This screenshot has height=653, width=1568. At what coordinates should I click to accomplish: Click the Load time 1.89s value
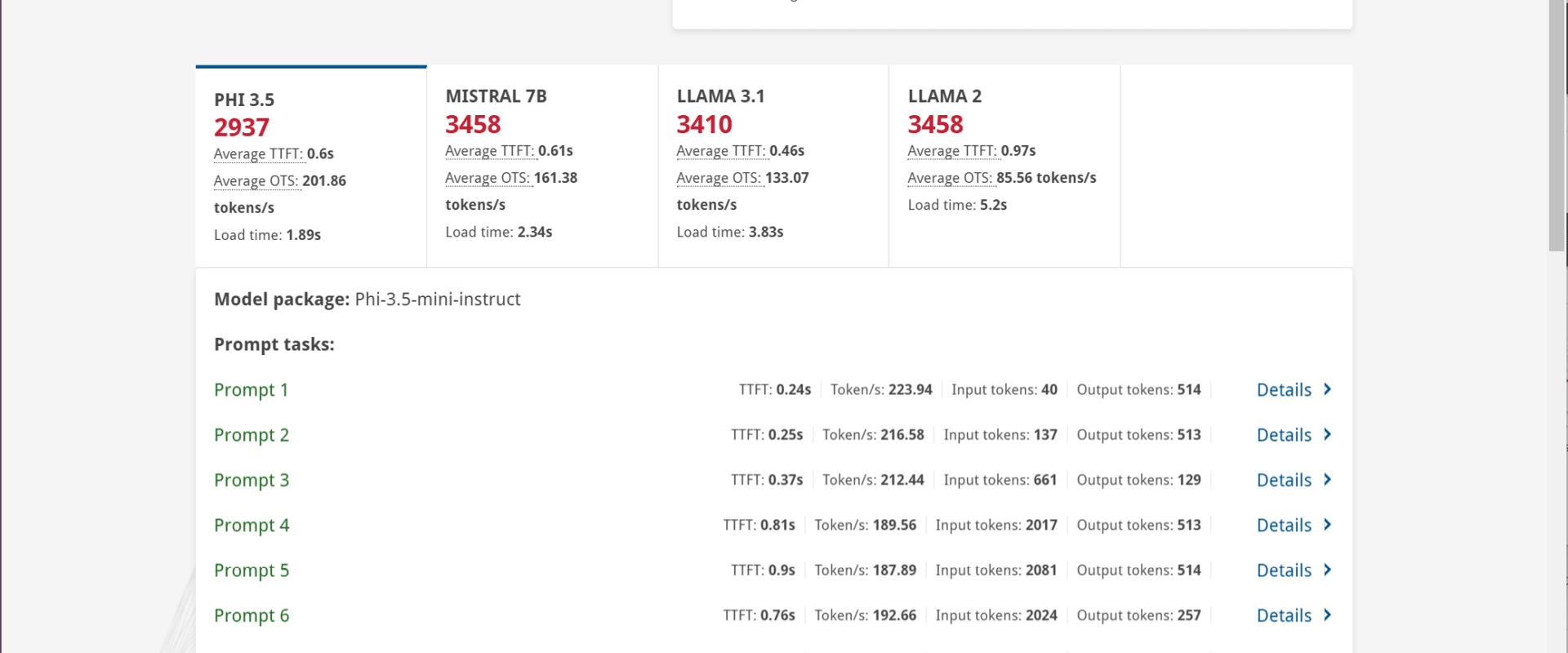tap(303, 235)
